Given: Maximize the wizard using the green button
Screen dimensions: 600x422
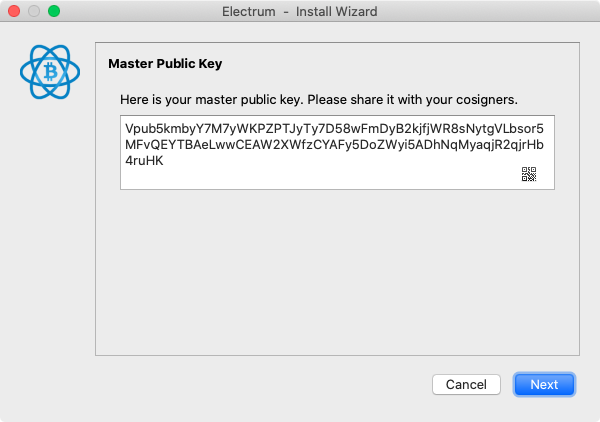Looking at the screenshot, I should [54, 11].
